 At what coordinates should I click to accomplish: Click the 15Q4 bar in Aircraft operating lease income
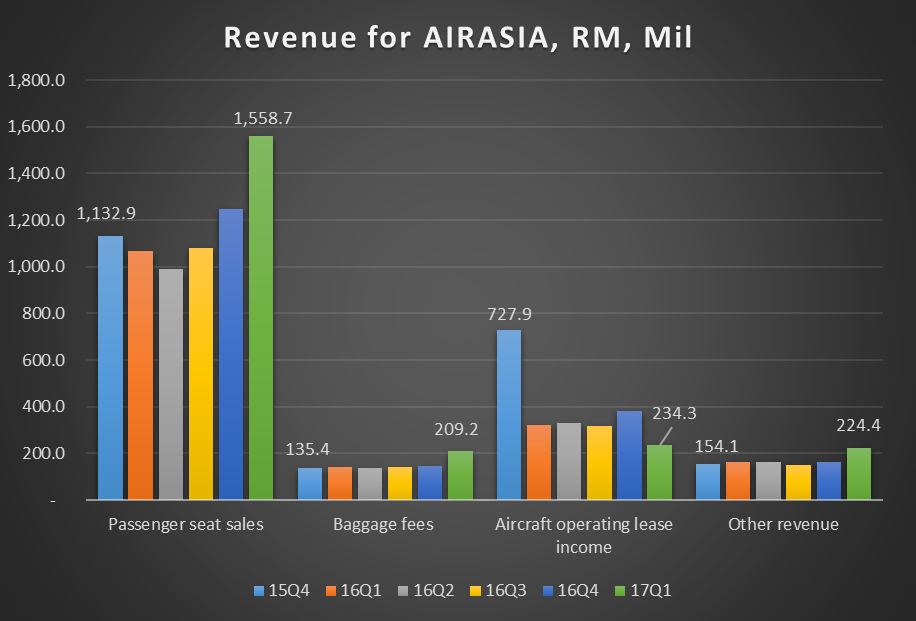[x=509, y=415]
